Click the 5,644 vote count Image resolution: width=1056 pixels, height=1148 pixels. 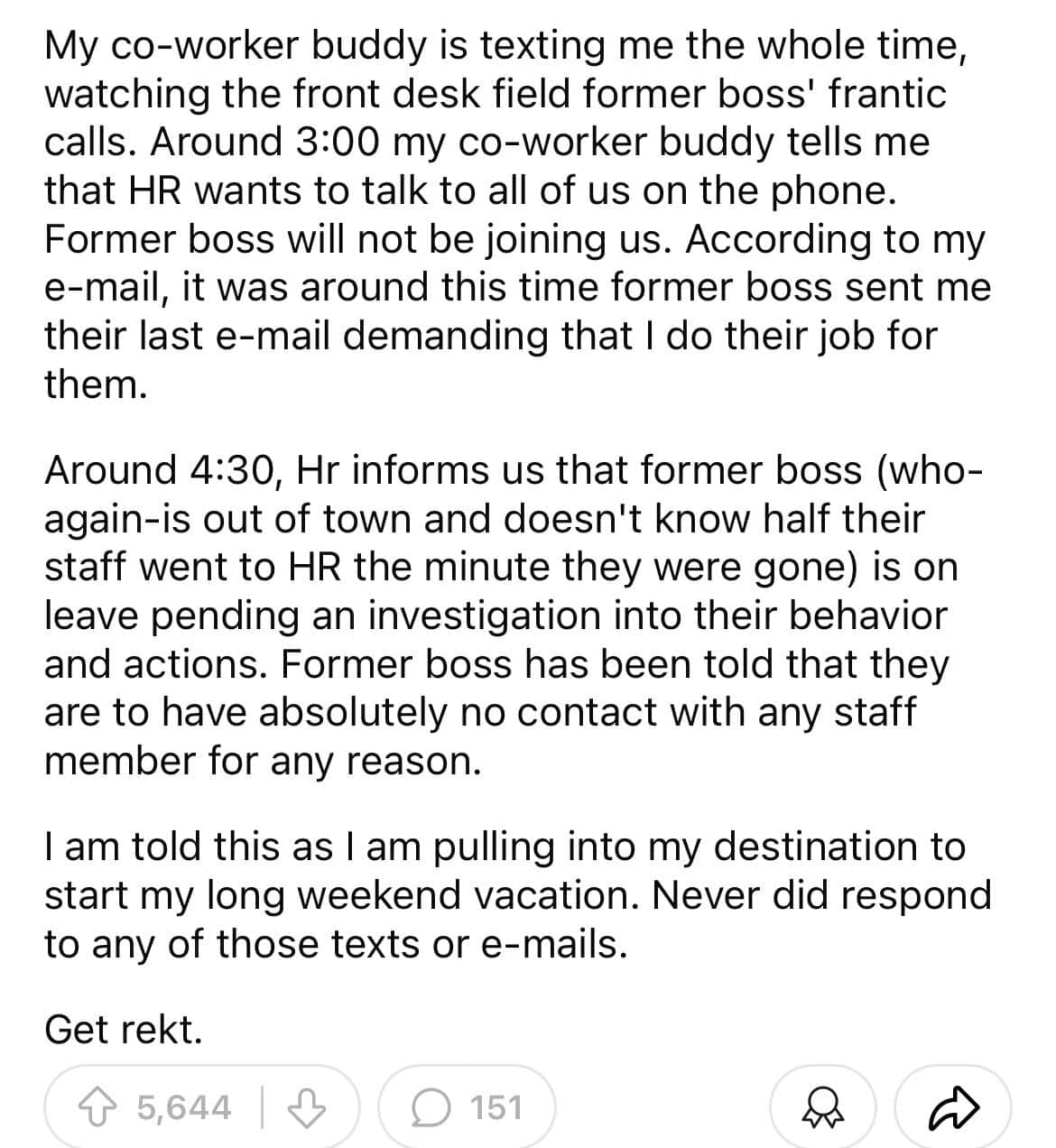point(184,1107)
